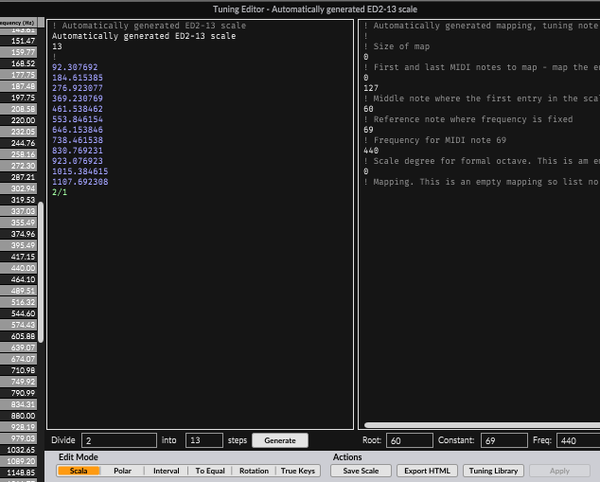This screenshot has width=600, height=482.
Task: Click the frequency list vertical scrollbar
Action: (41, 272)
